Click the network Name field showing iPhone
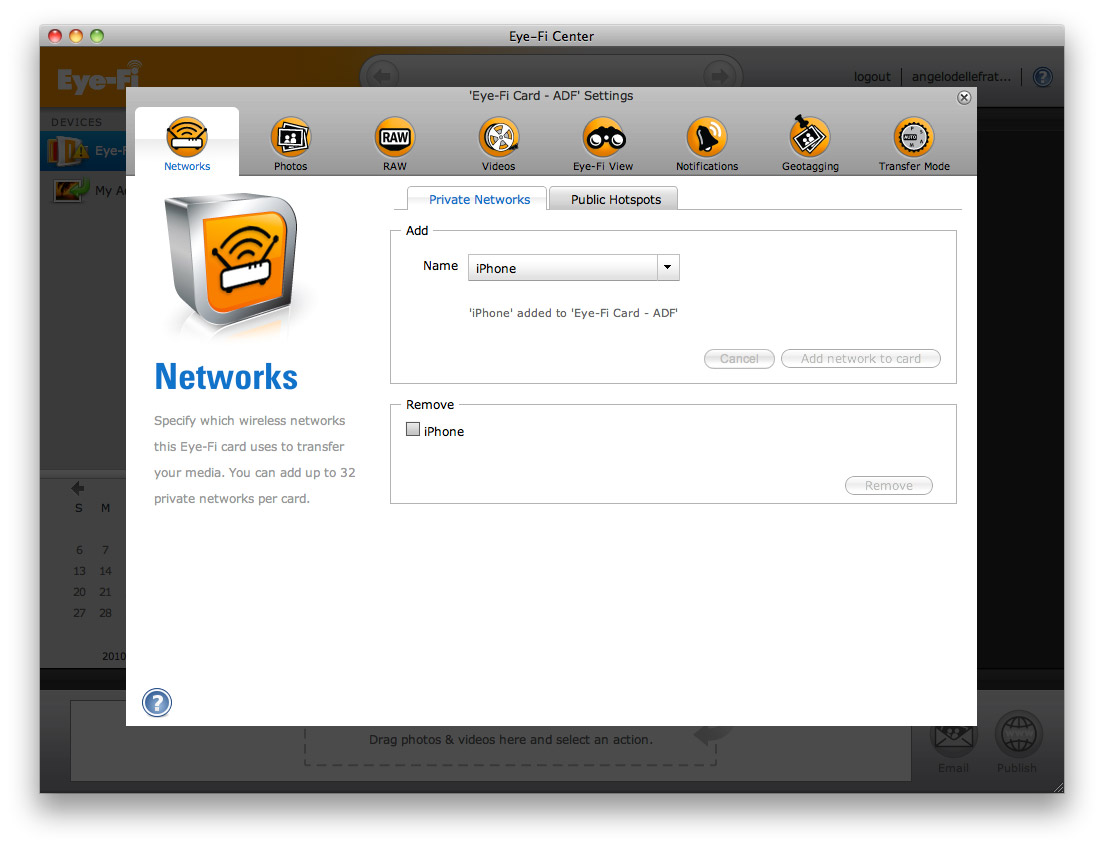The height and width of the screenshot is (848, 1104). pos(563,268)
